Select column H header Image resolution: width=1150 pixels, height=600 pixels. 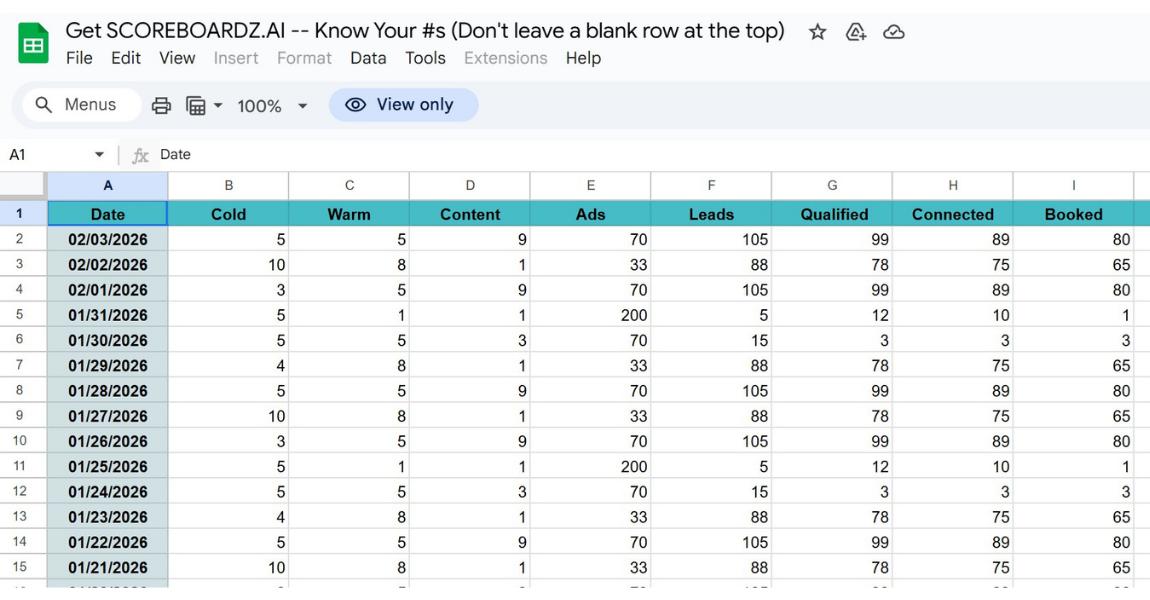pos(953,186)
